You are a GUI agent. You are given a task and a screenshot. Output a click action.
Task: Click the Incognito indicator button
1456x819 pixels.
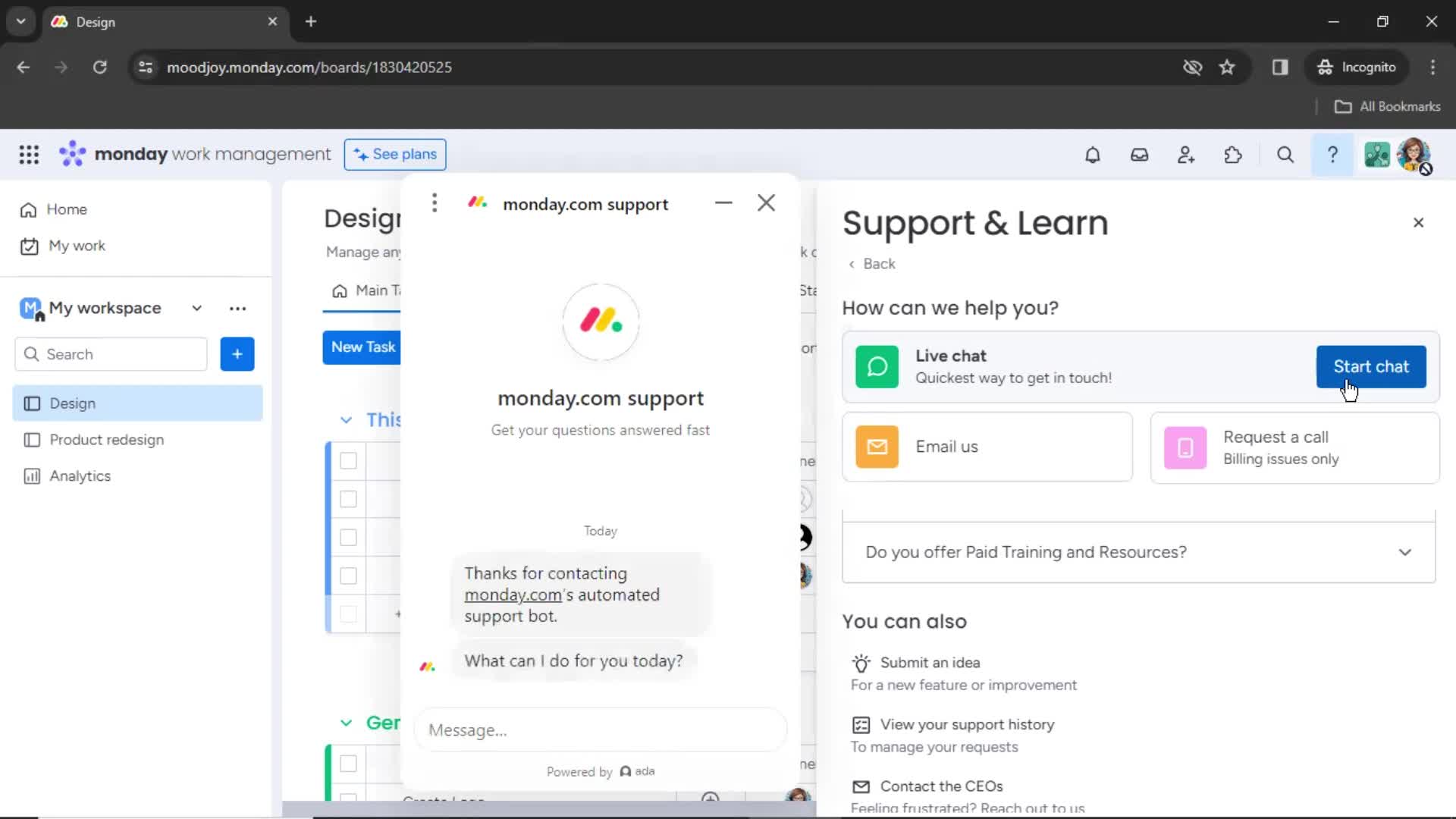[x=1356, y=67]
